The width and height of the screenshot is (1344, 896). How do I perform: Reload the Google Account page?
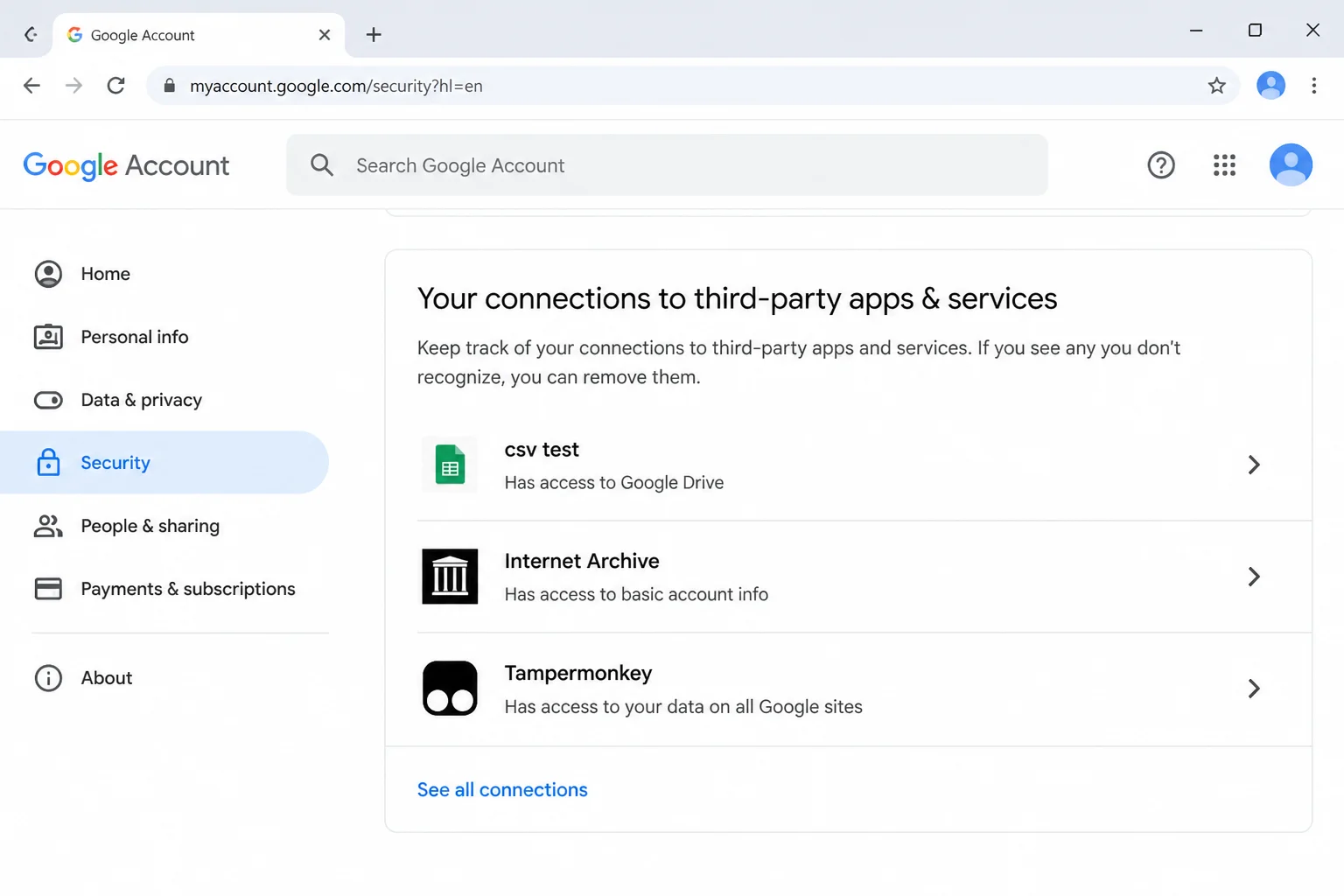pyautogui.click(x=115, y=86)
